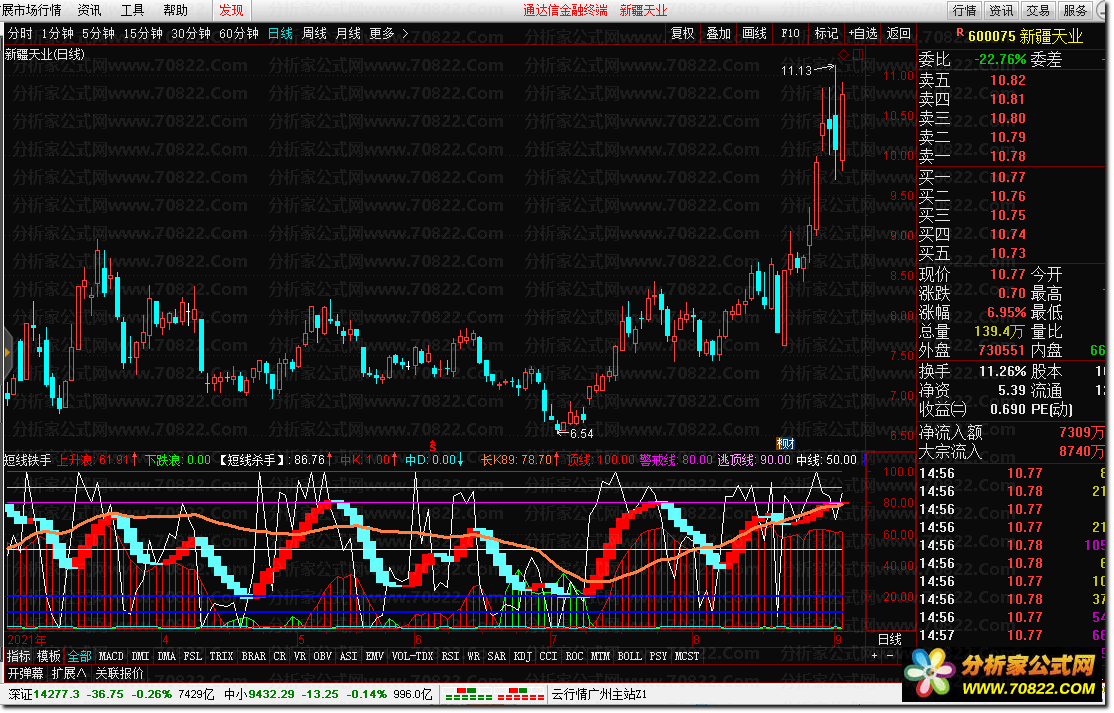Click the red S marker under the chart
Image resolution: width=1114 pixels, height=713 pixels.
[x=432, y=447]
